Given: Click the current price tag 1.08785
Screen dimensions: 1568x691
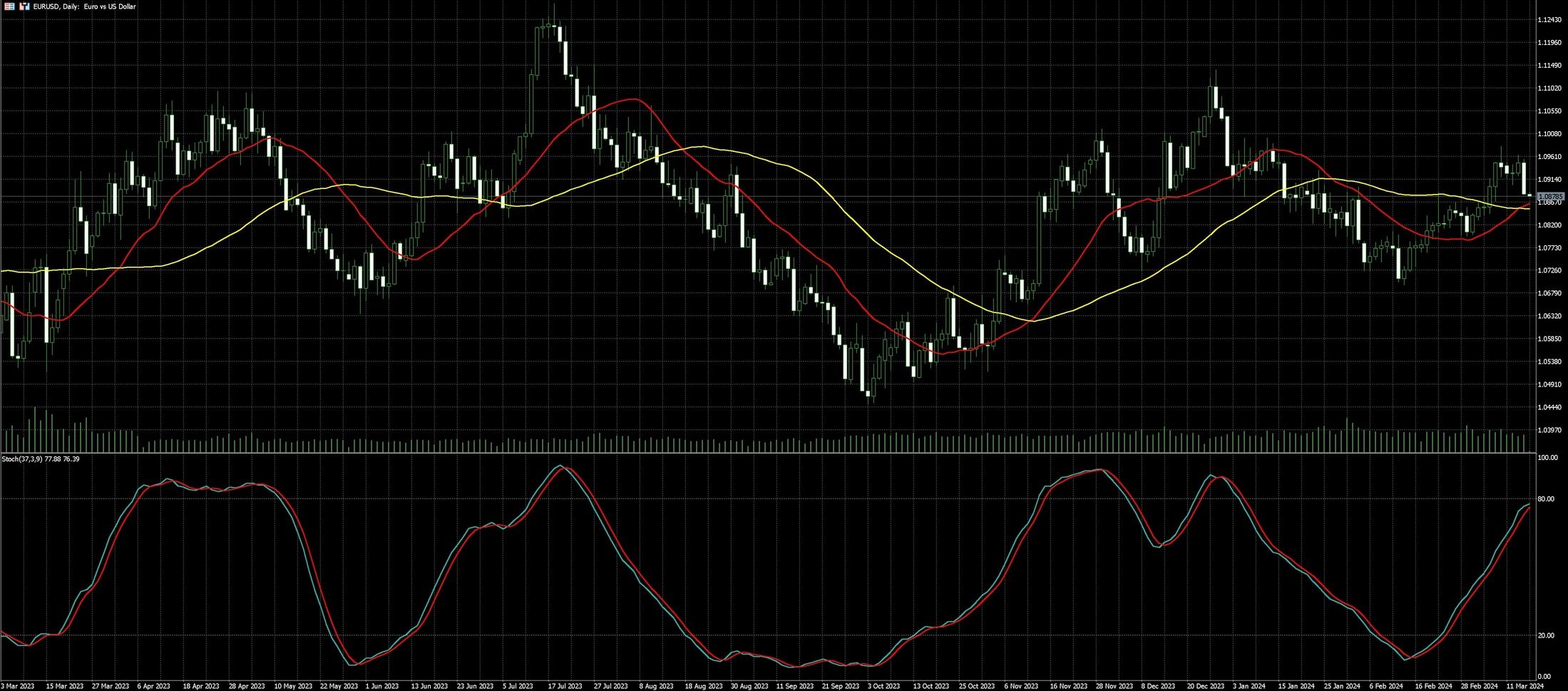Looking at the screenshot, I should pyautogui.click(x=1552, y=196).
